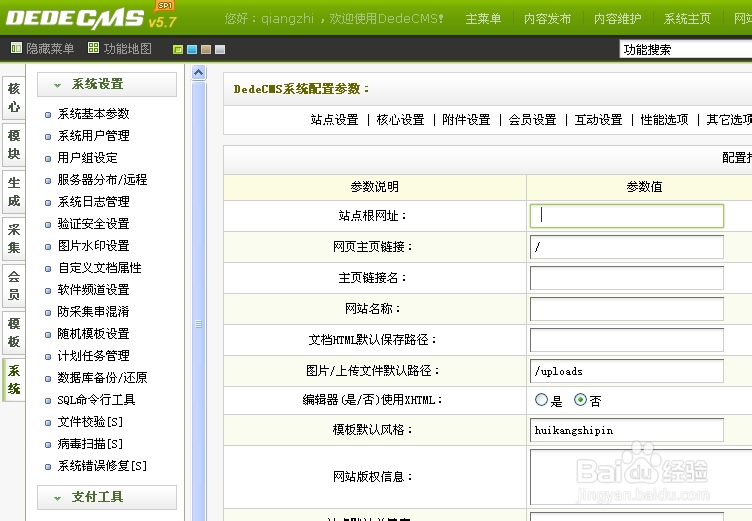
Task: Open 系统主页 in top navigation
Action: point(687,19)
